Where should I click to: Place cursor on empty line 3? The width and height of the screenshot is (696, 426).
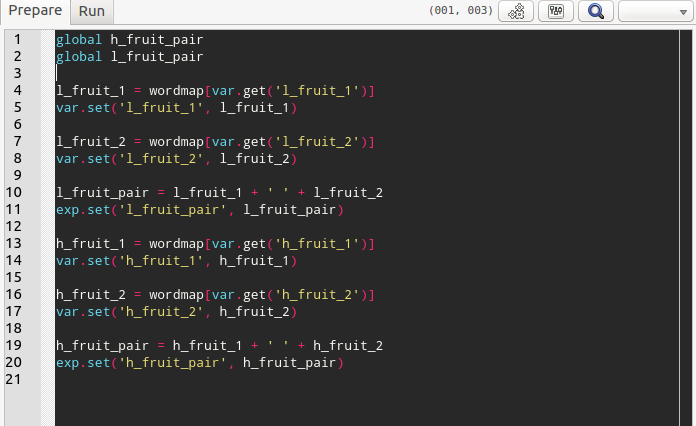point(367,74)
